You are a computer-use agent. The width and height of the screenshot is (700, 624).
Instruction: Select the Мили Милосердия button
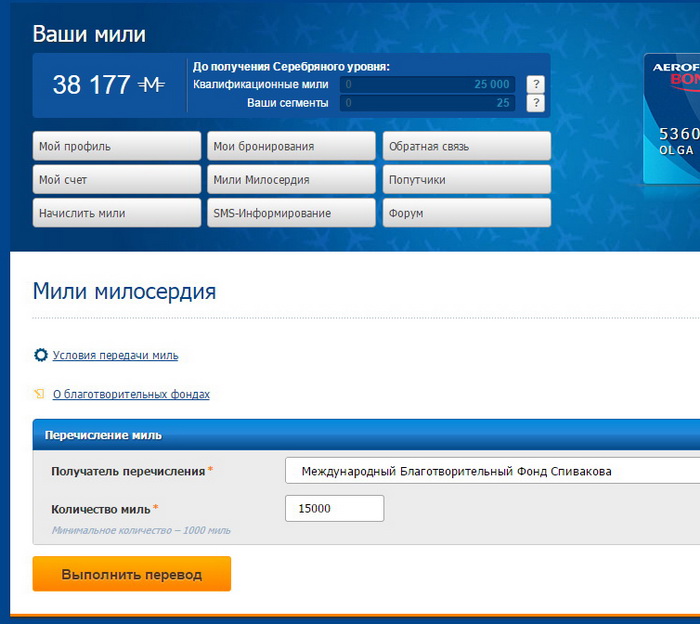click(291, 179)
